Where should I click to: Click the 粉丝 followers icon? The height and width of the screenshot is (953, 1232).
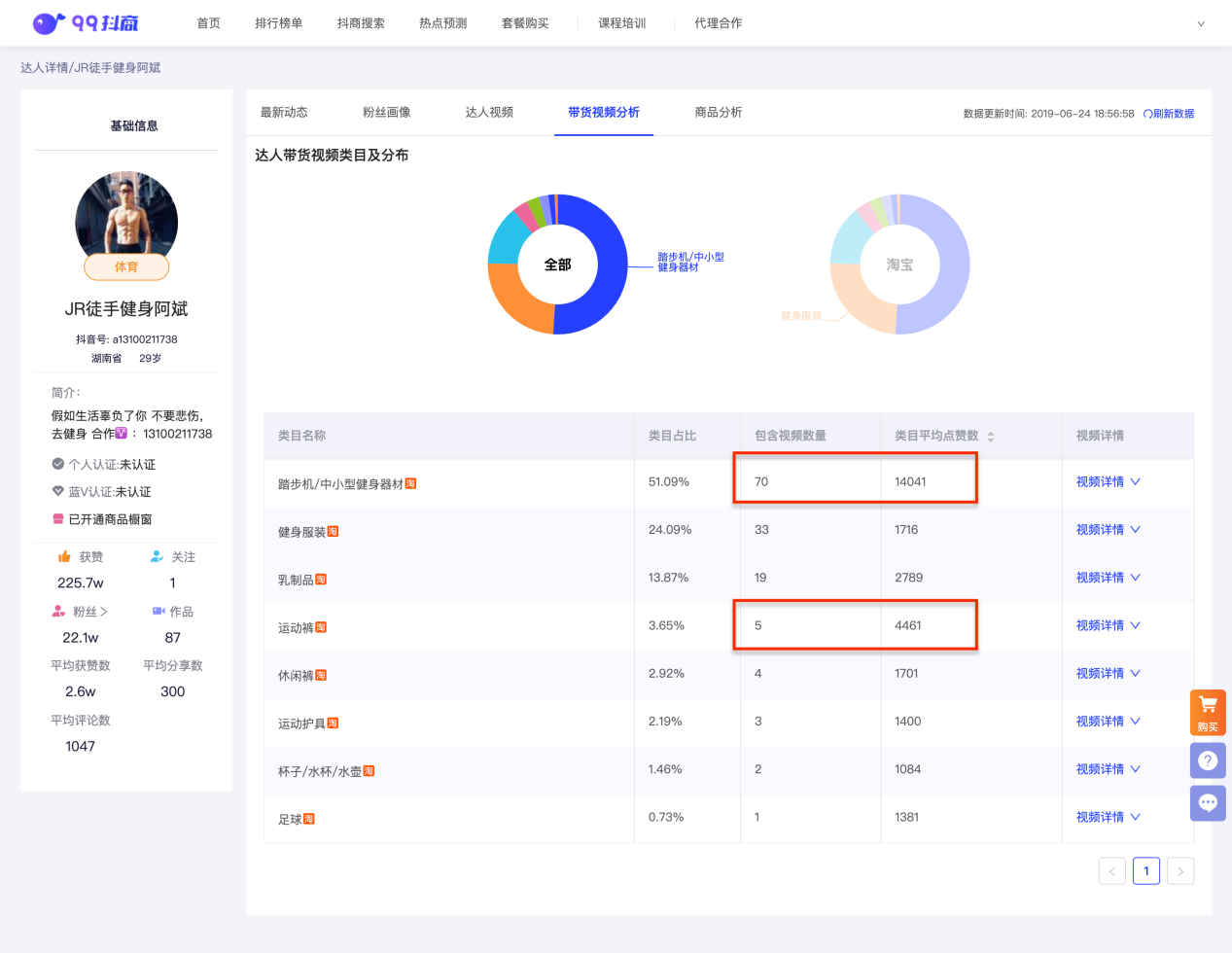tap(58, 612)
